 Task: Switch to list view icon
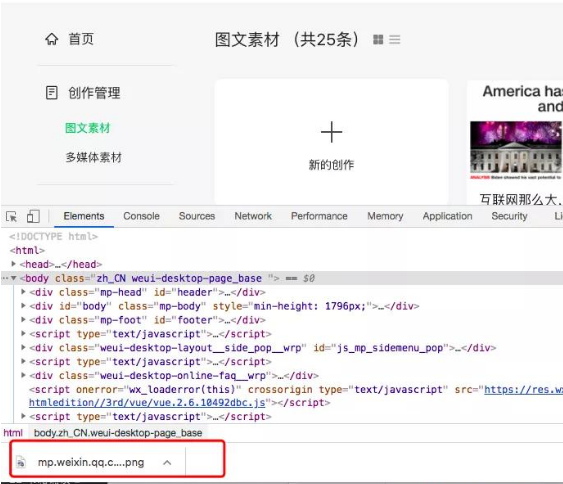click(x=395, y=39)
